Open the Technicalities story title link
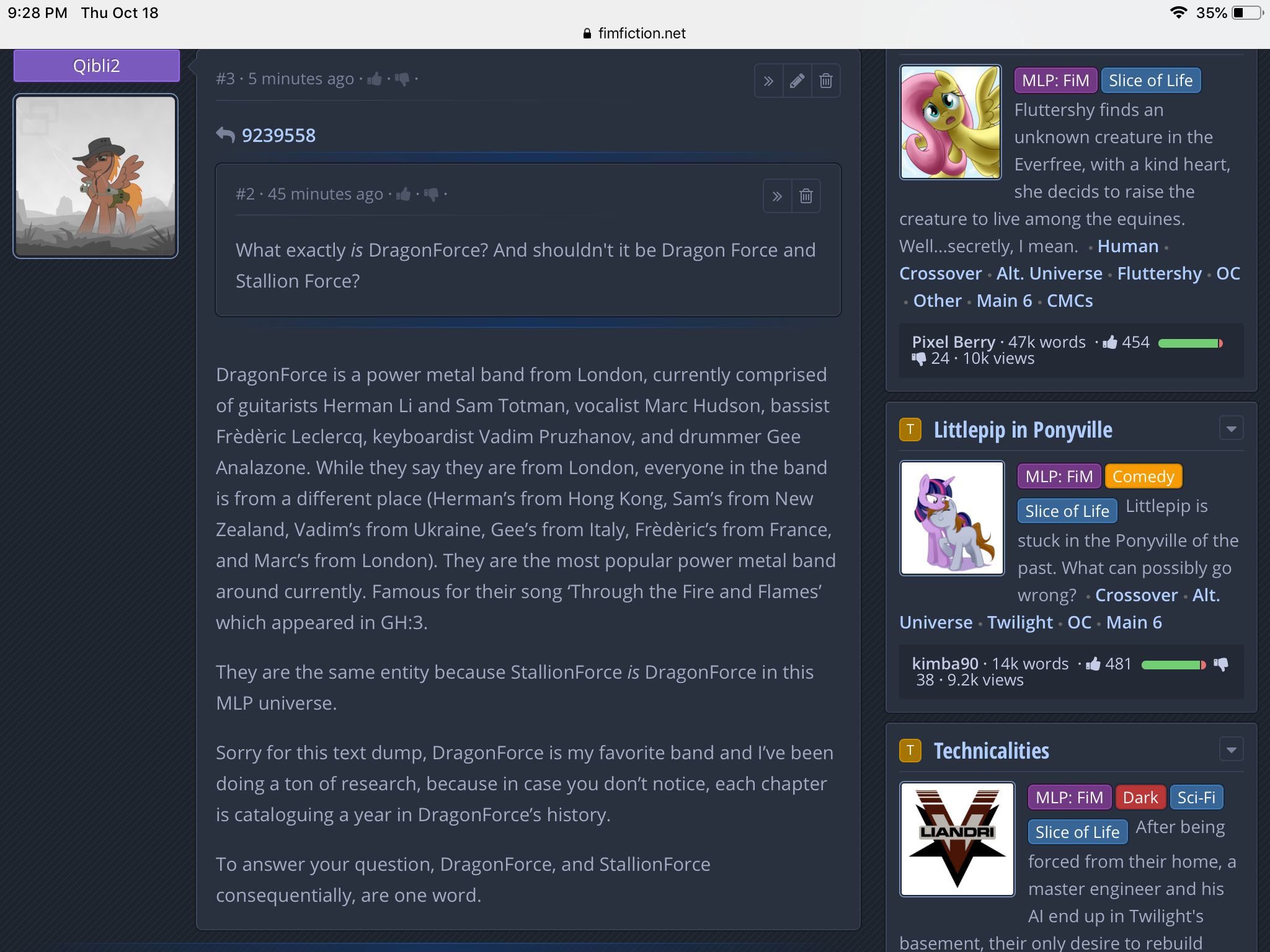This screenshot has height=952, width=1270. [991, 751]
